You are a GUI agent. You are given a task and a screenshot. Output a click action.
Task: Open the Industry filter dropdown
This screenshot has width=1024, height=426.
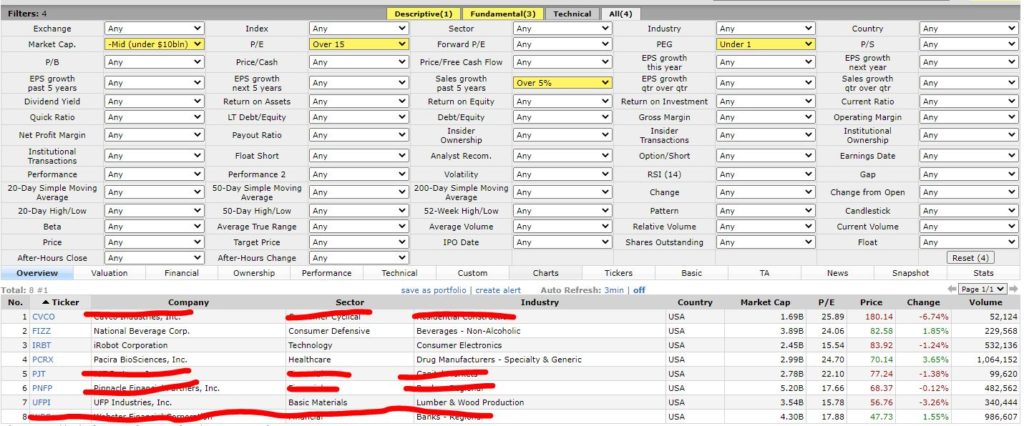point(765,29)
